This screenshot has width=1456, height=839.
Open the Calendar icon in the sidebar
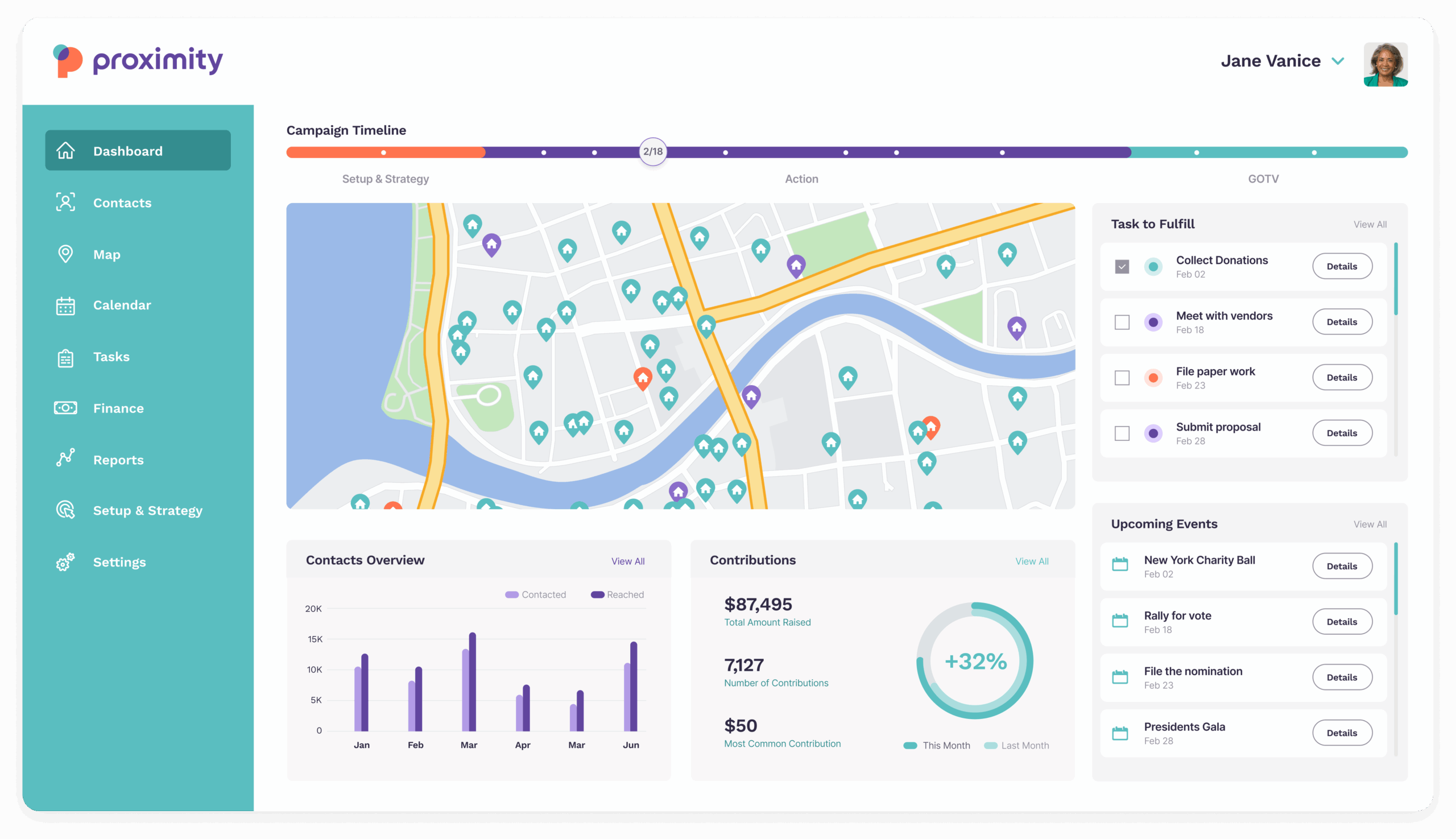[65, 305]
